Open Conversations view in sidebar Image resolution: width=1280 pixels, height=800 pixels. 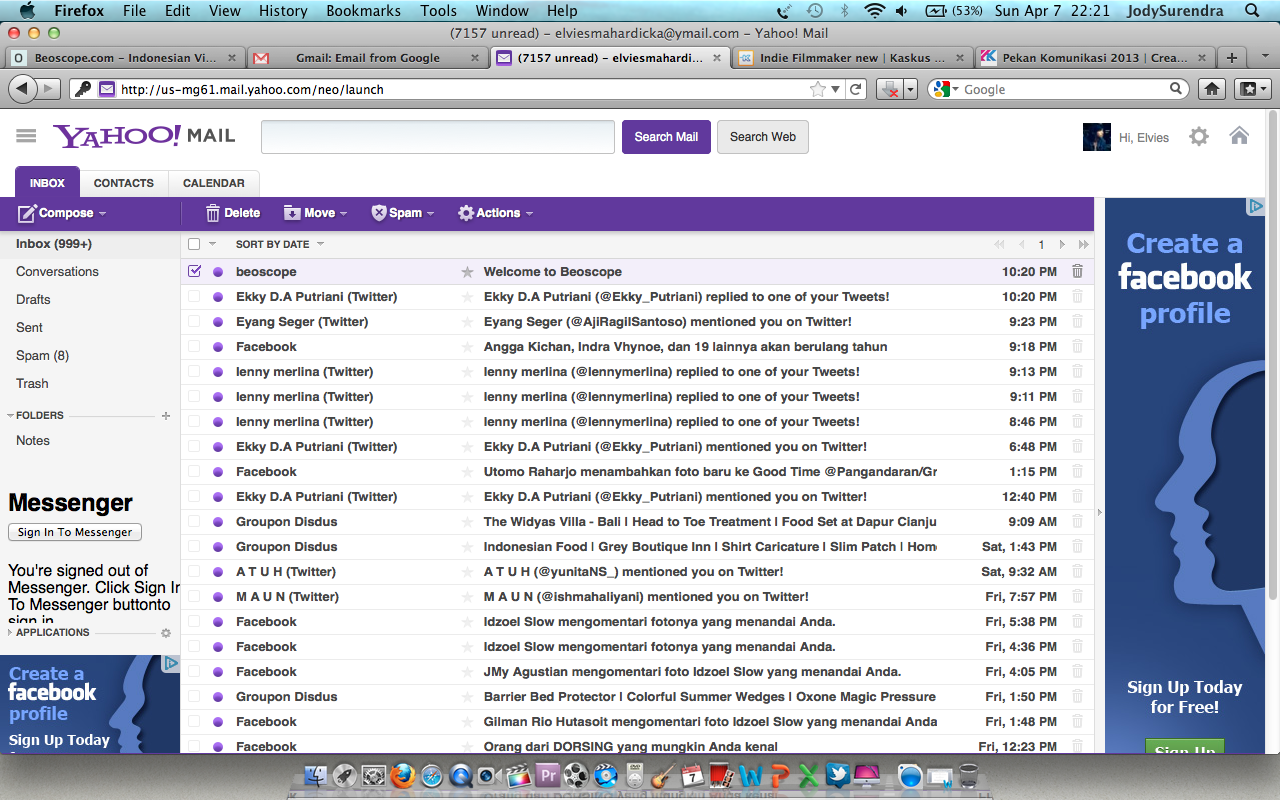[57, 272]
